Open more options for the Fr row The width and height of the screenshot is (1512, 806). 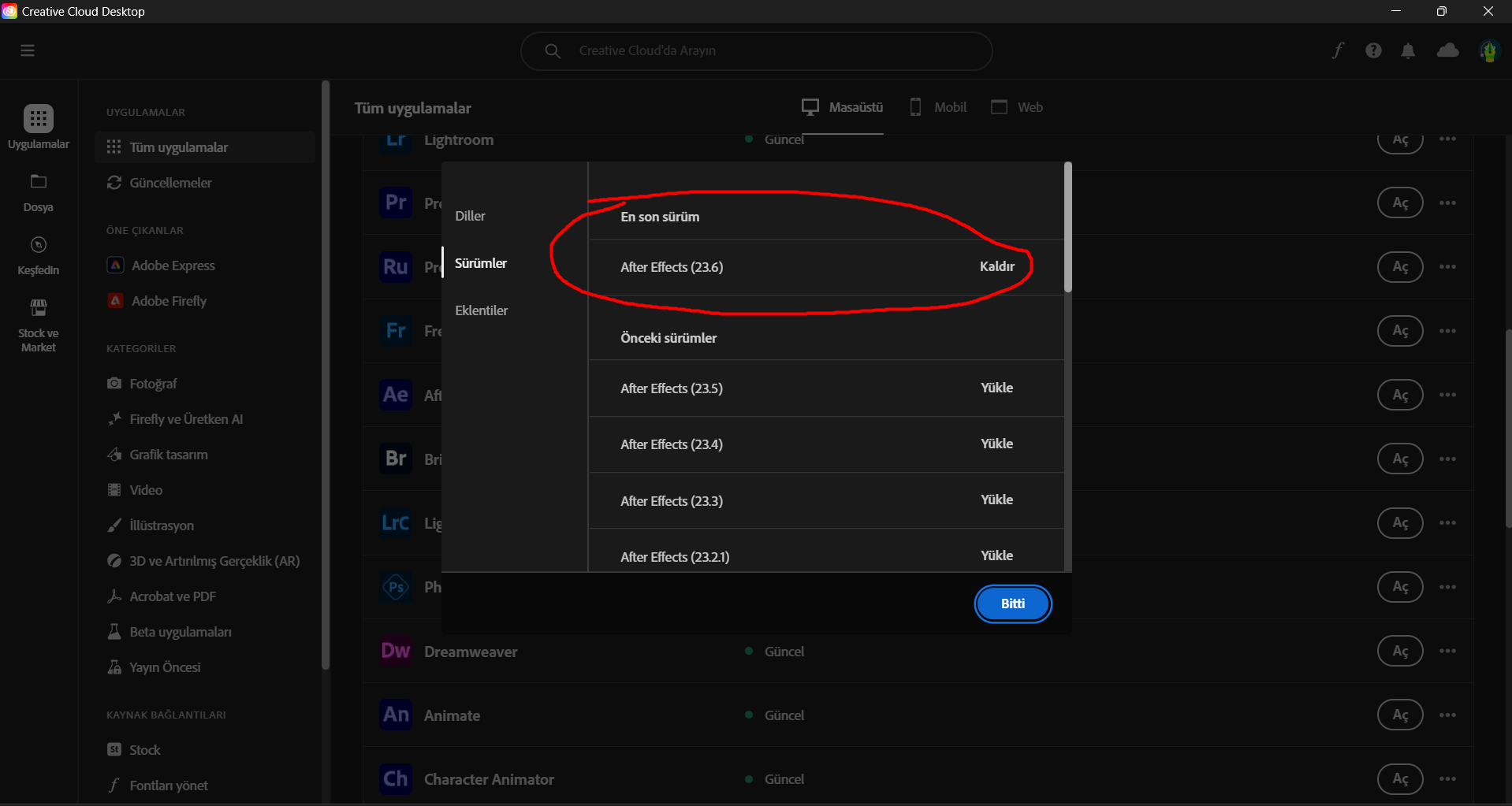click(x=1447, y=330)
